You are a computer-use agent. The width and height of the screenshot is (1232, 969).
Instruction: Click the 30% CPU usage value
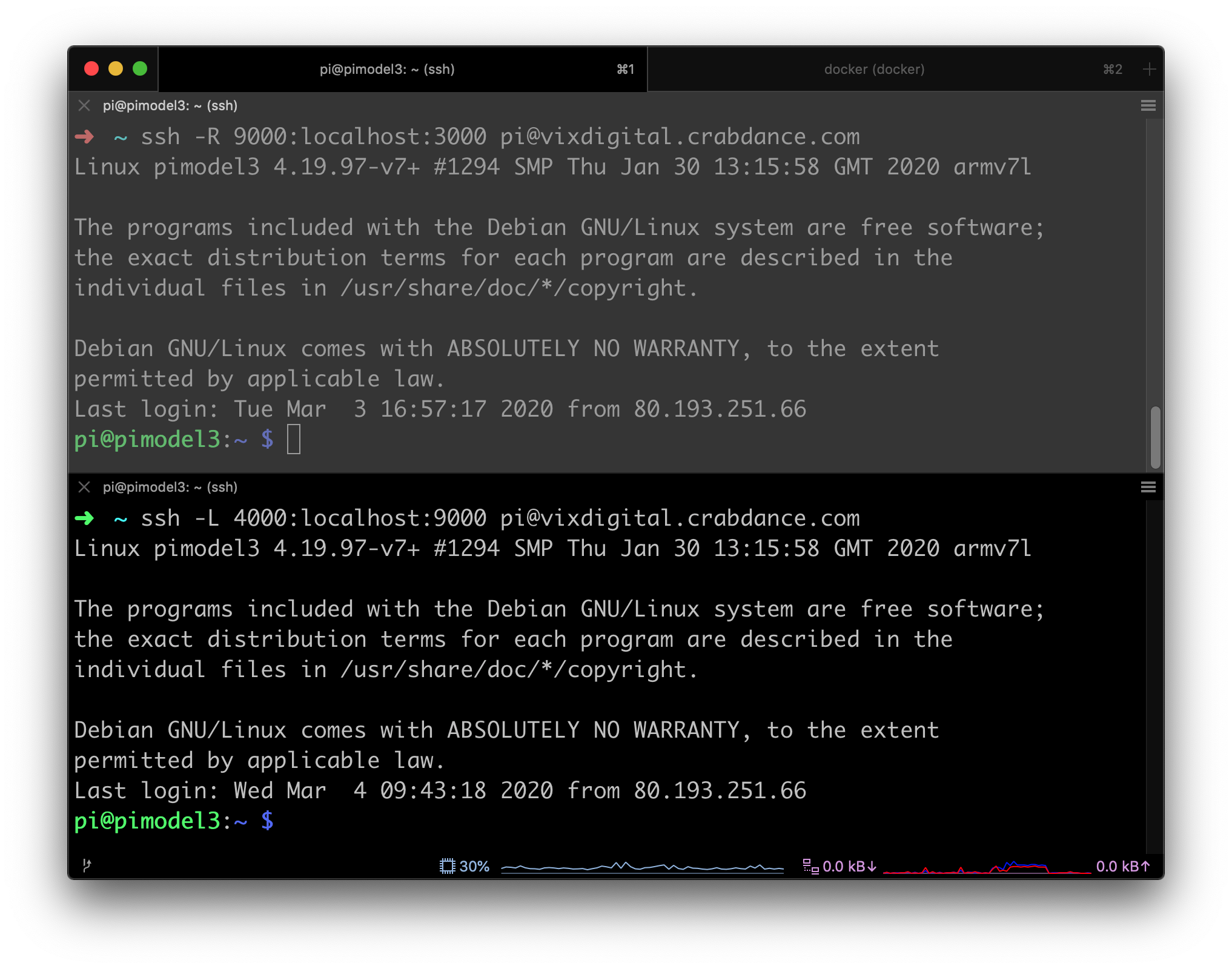[x=474, y=866]
